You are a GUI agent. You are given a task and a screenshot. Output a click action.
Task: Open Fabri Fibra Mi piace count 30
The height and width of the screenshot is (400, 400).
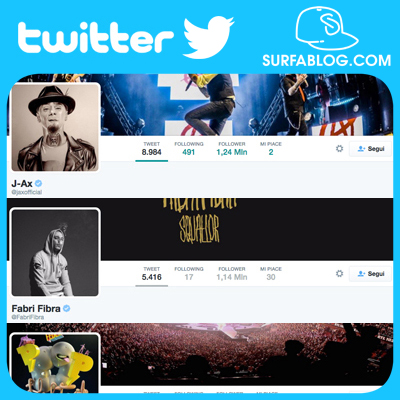click(271, 274)
